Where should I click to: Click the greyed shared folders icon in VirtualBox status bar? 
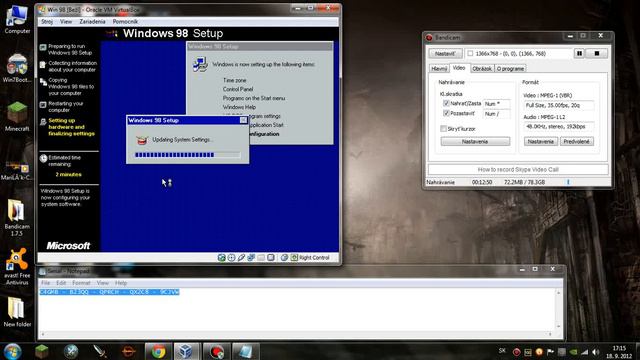(261, 258)
